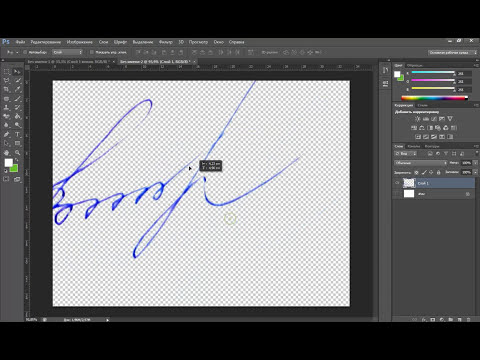
Task: Open the Auto-Select Layer dropdown
Action: (67, 52)
